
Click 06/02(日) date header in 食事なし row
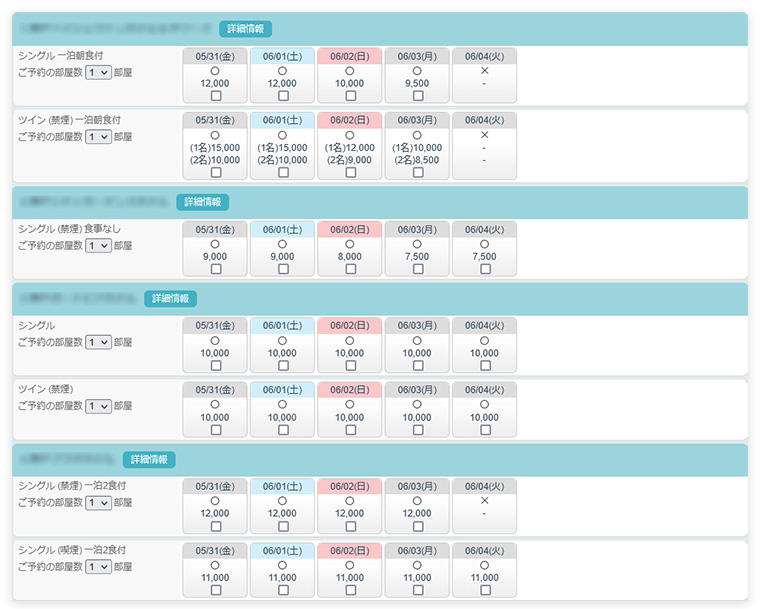[350, 229]
